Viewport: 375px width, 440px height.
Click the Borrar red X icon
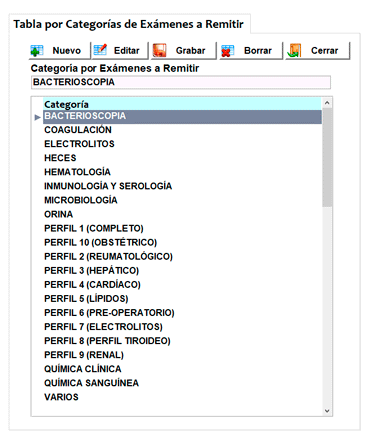(x=227, y=51)
